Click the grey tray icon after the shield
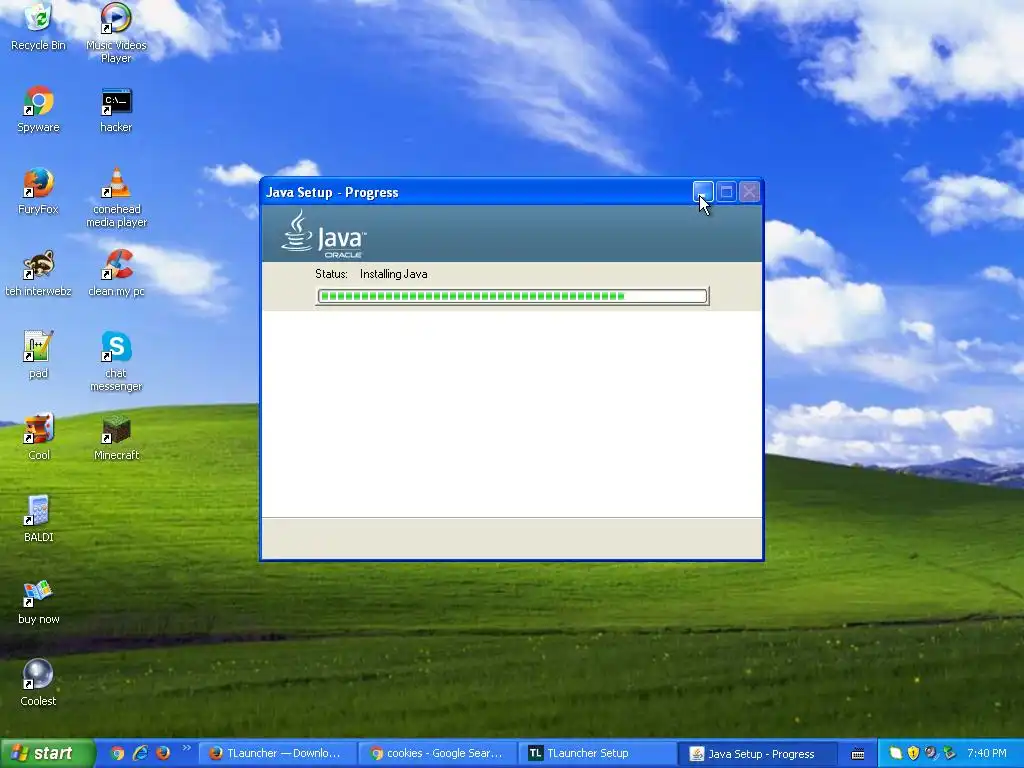 click(x=931, y=753)
